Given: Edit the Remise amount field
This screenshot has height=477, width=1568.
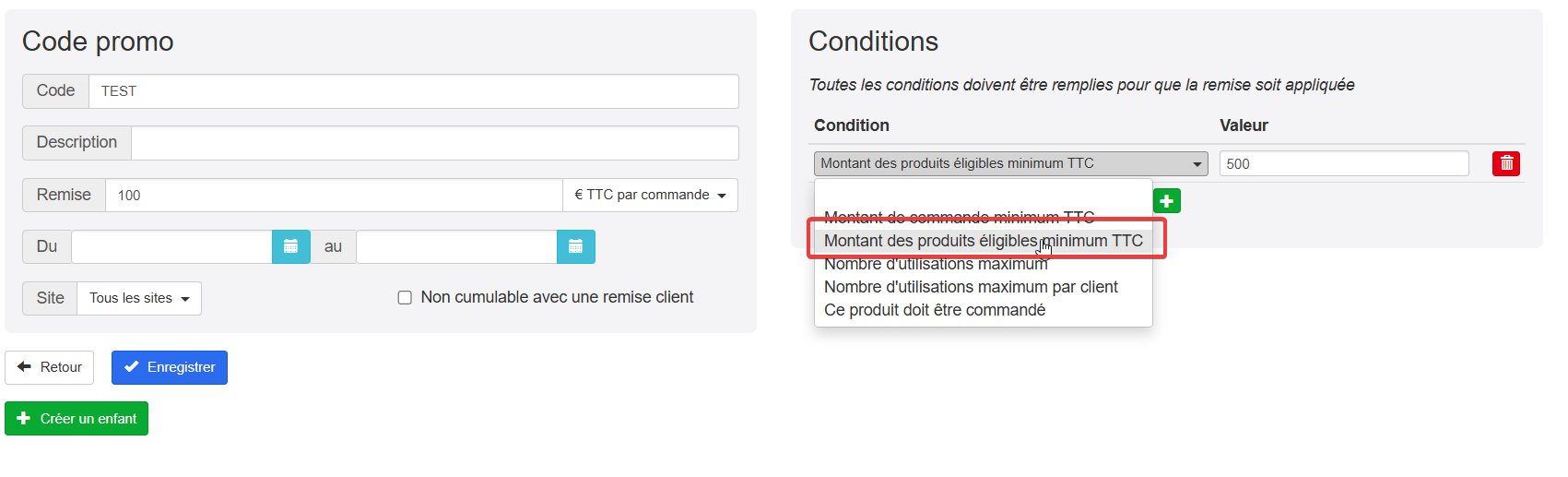Looking at the screenshot, I should [334, 195].
